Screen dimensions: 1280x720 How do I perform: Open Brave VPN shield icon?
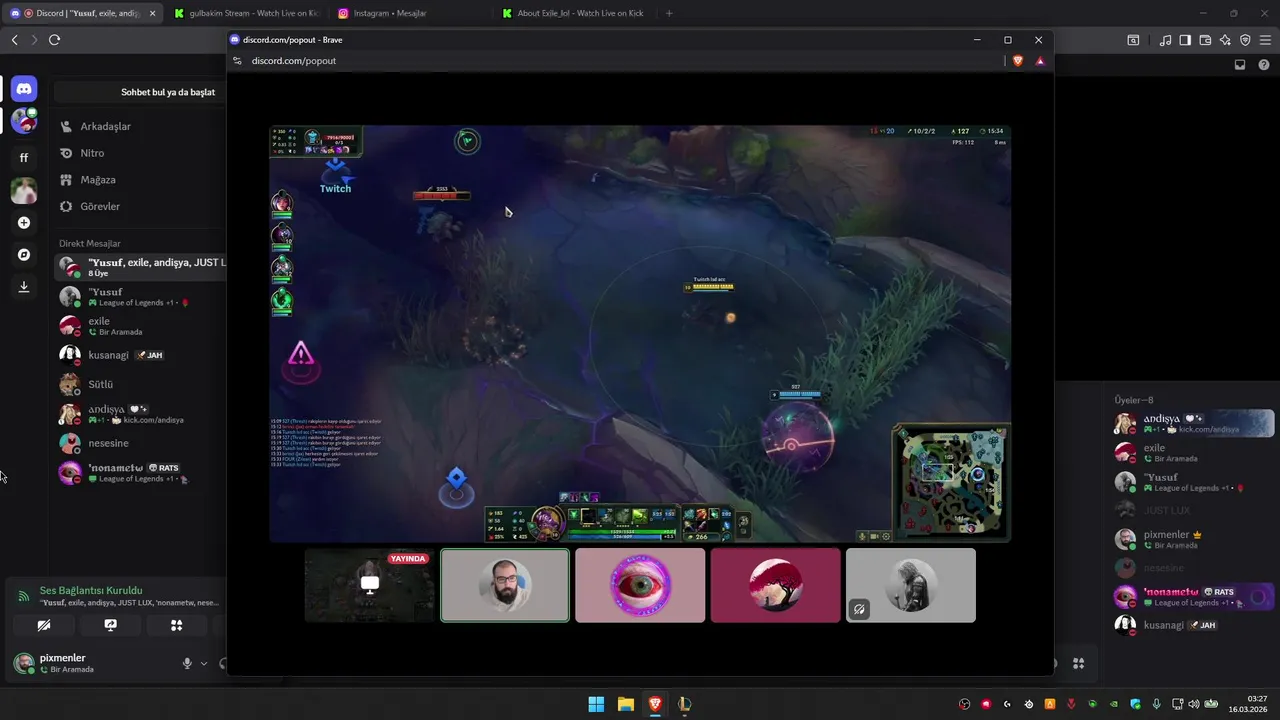(1245, 40)
